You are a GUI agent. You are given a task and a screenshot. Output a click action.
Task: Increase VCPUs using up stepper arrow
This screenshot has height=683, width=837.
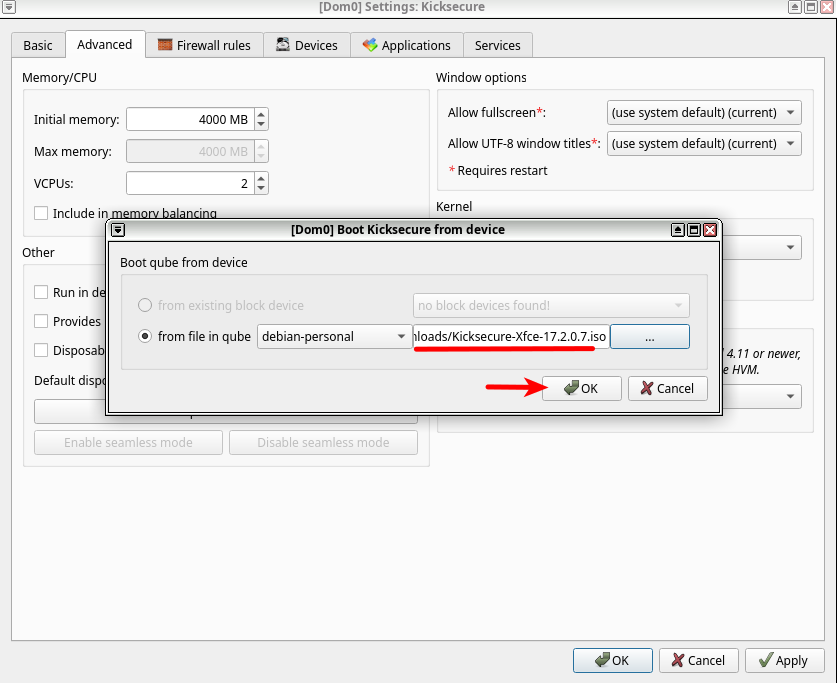point(261,178)
